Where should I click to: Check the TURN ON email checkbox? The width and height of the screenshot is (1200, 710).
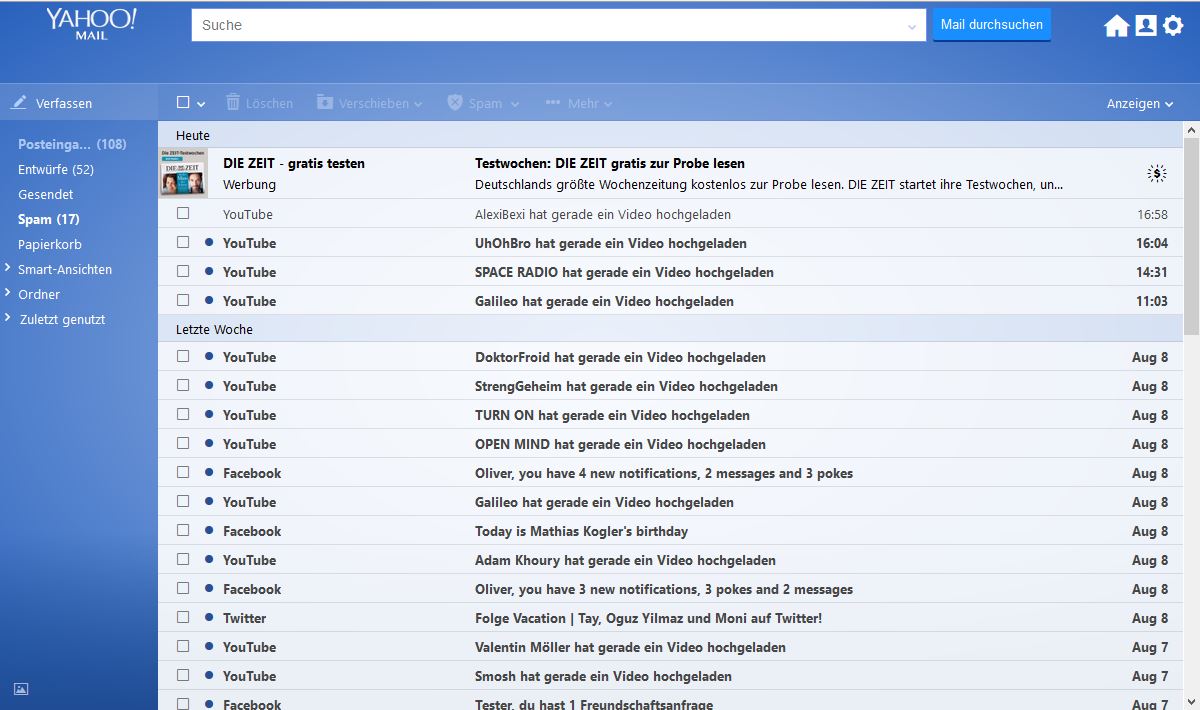click(x=183, y=414)
